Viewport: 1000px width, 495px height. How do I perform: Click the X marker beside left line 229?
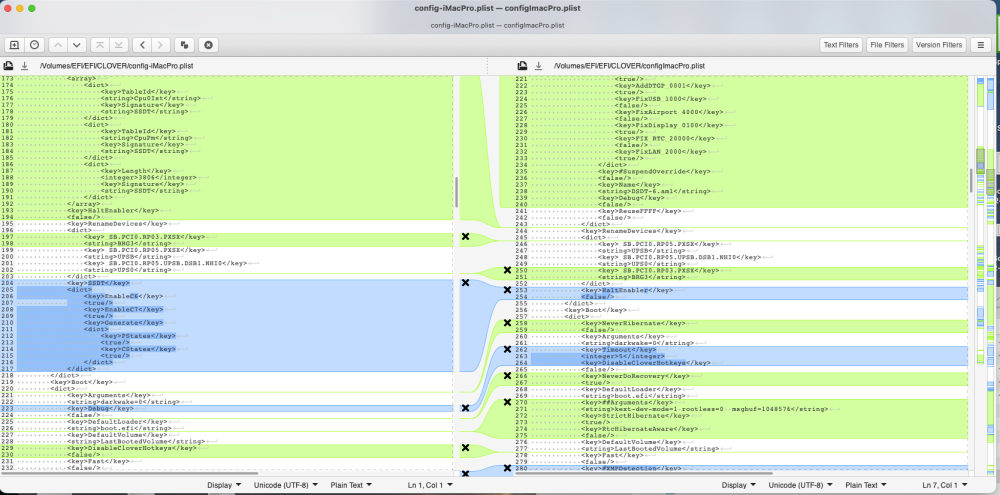pyautogui.click(x=466, y=448)
